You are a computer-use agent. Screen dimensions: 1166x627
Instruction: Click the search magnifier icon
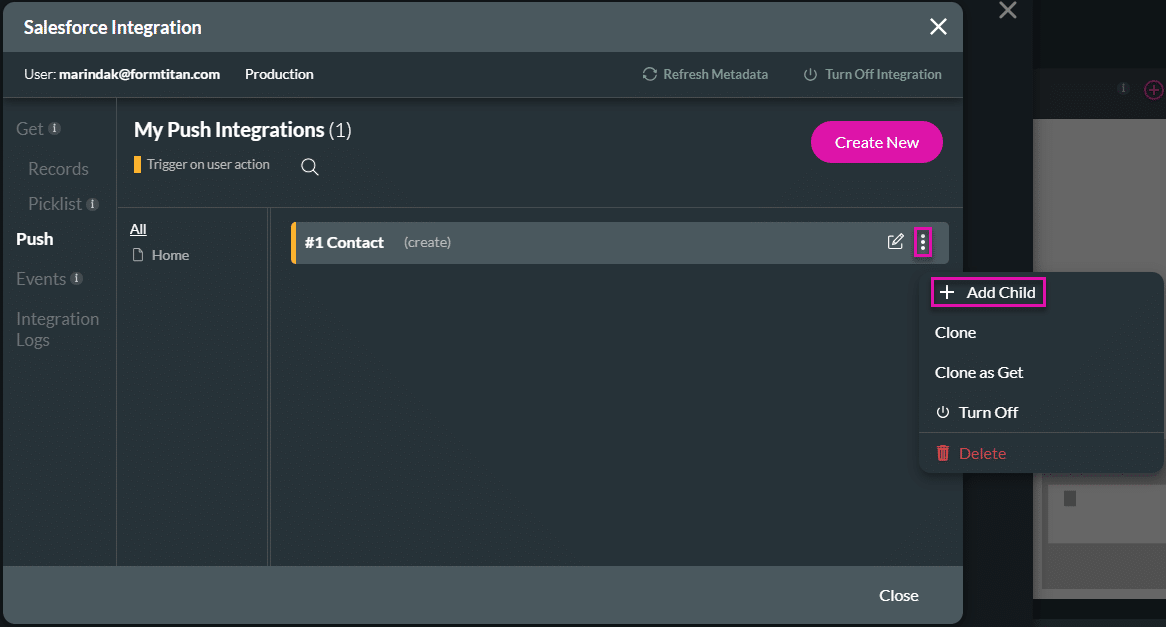310,167
